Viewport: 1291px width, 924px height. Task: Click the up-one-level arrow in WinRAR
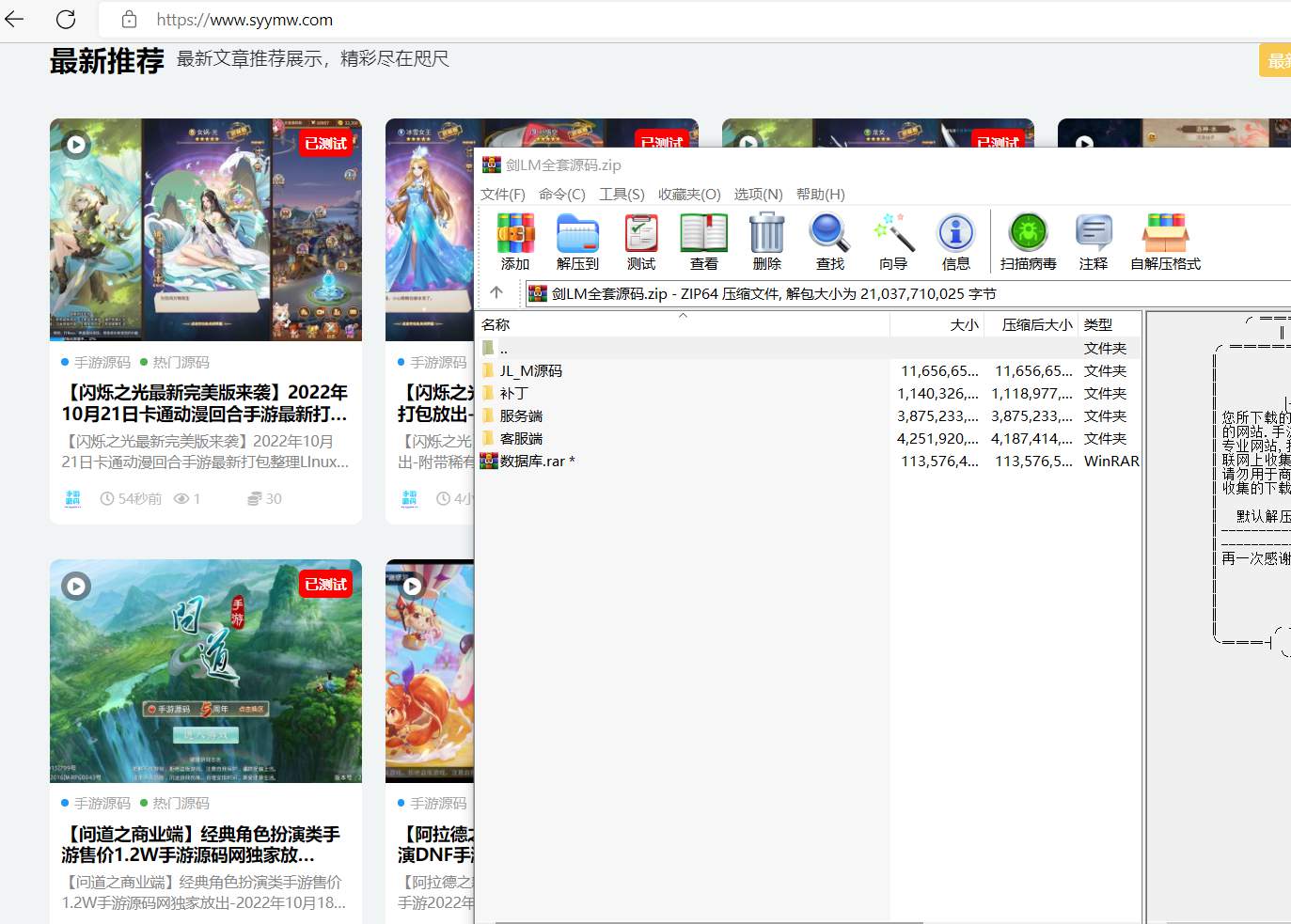click(496, 292)
